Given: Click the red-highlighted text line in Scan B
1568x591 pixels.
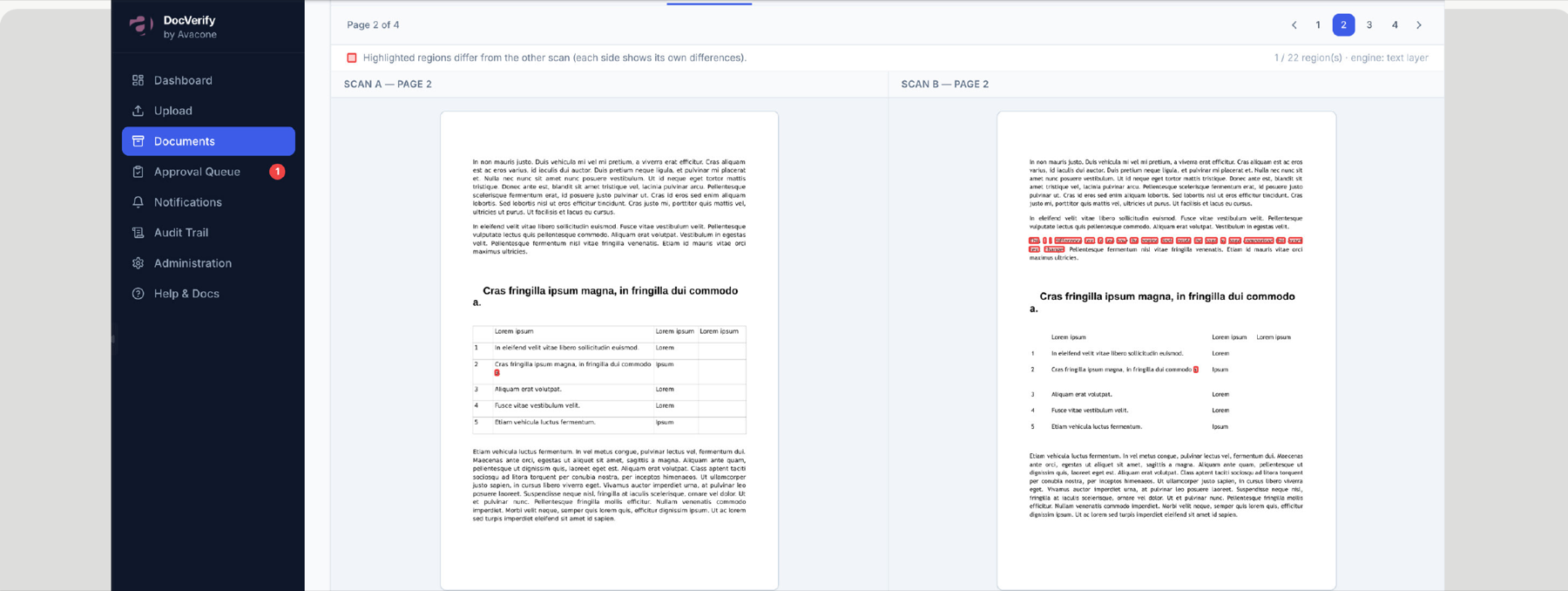Looking at the screenshot, I should pos(1166,241).
